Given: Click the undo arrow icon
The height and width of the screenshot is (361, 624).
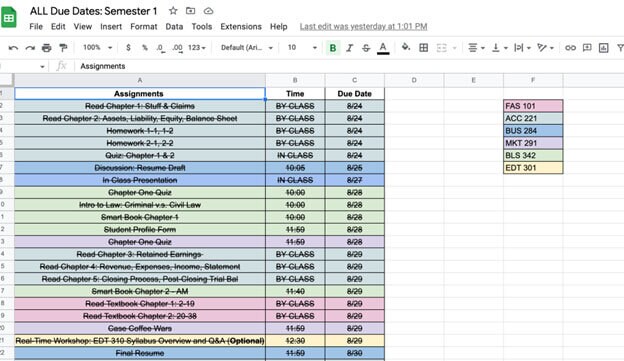Looking at the screenshot, I should click(x=13, y=48).
